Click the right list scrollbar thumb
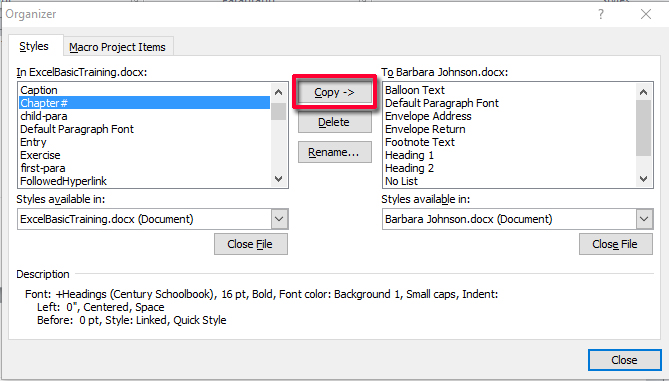This screenshot has width=669, height=381. coord(643,128)
